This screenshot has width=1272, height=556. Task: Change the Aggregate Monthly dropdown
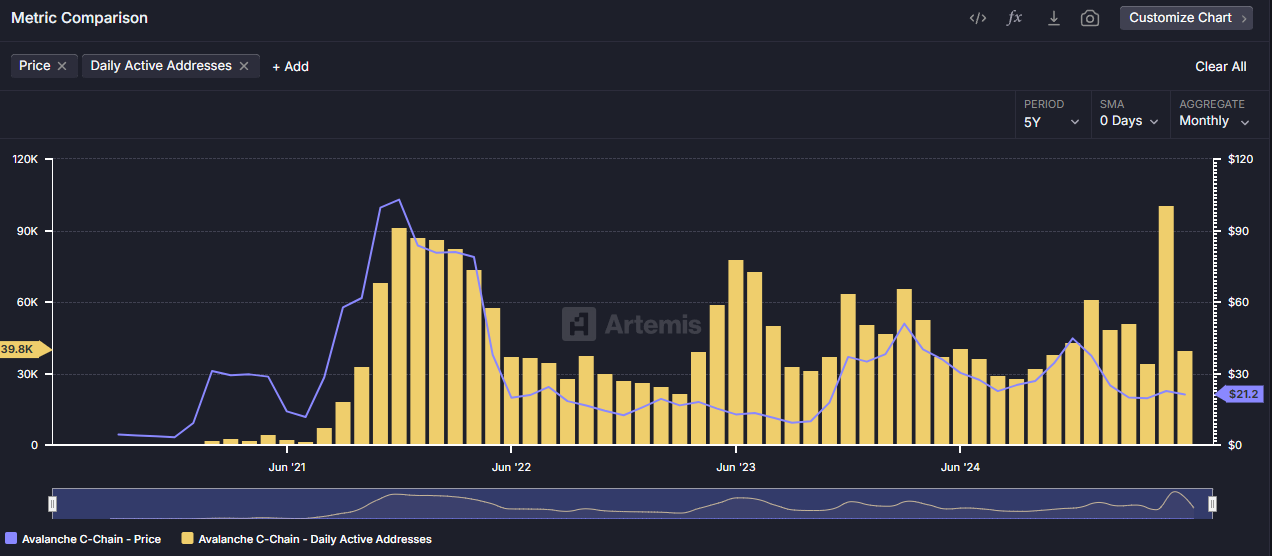1214,121
